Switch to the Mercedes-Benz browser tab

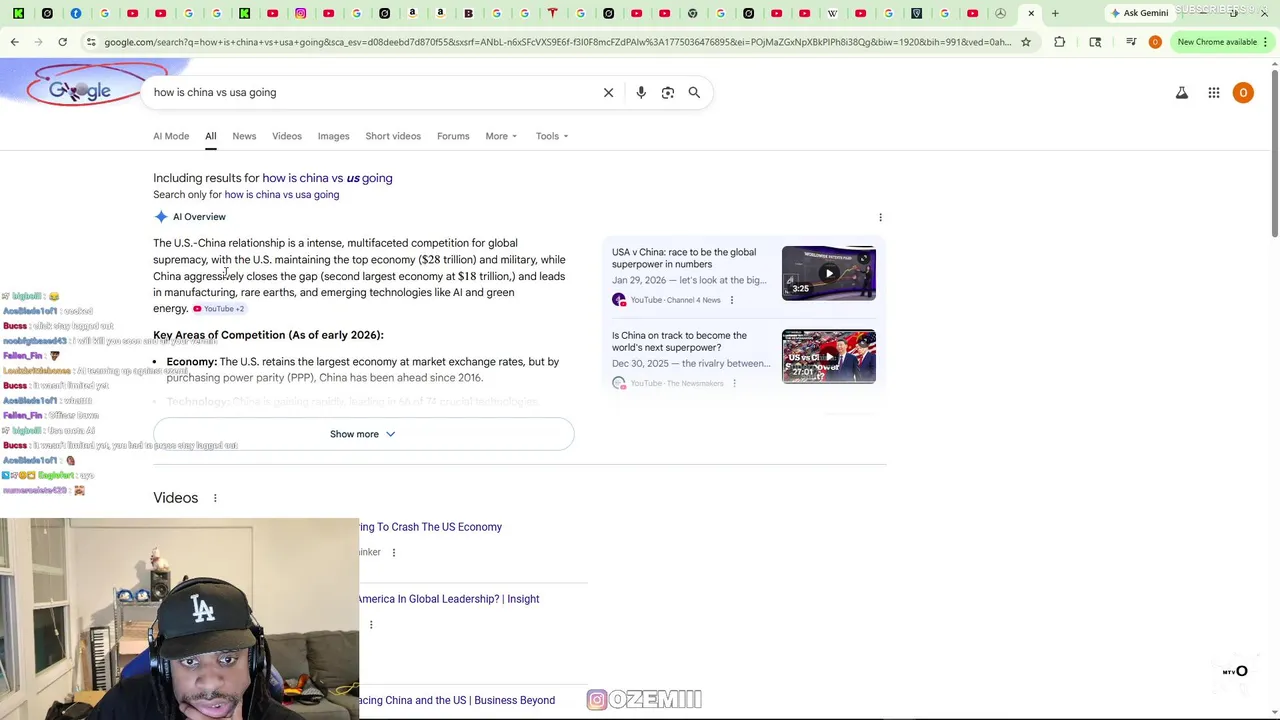(x=1000, y=13)
